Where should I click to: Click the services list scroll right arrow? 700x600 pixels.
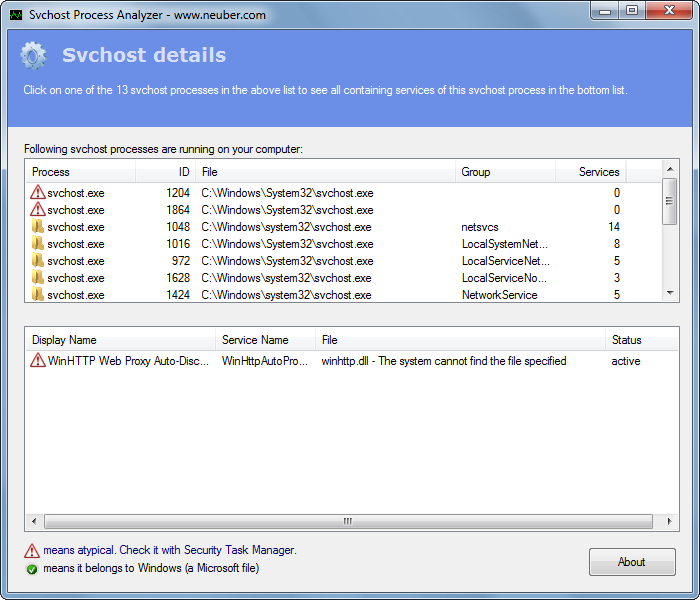point(669,521)
